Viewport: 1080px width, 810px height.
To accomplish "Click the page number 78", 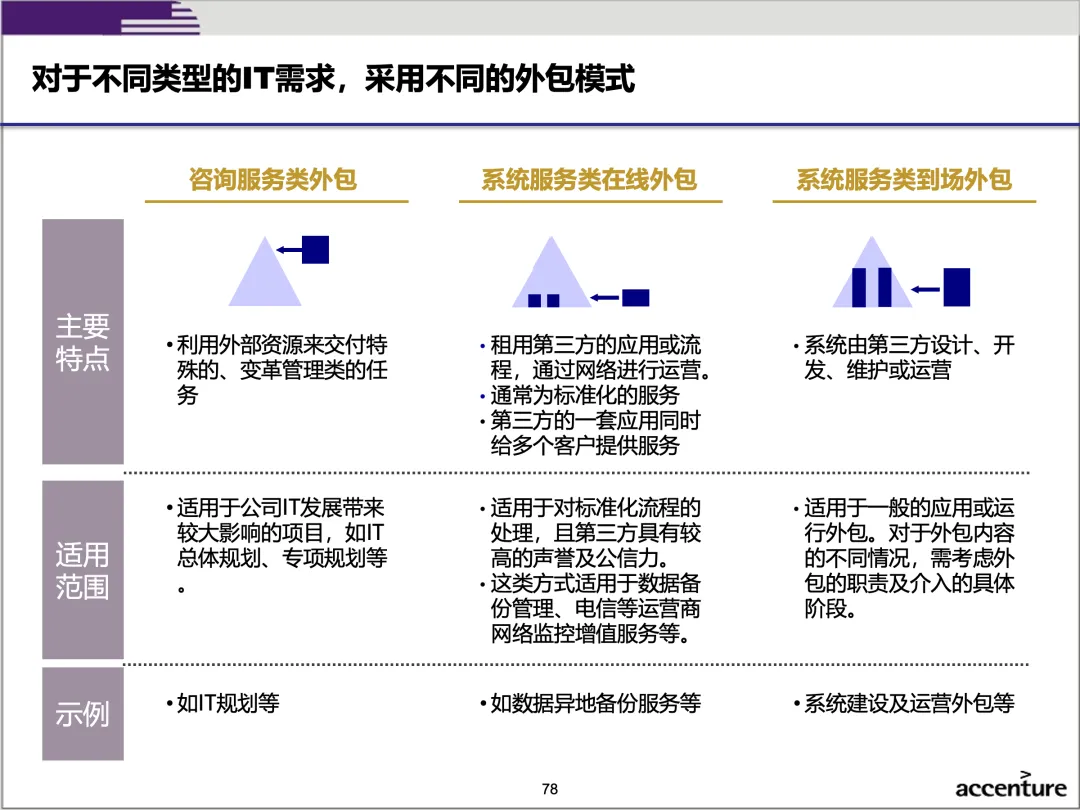I will point(550,789).
